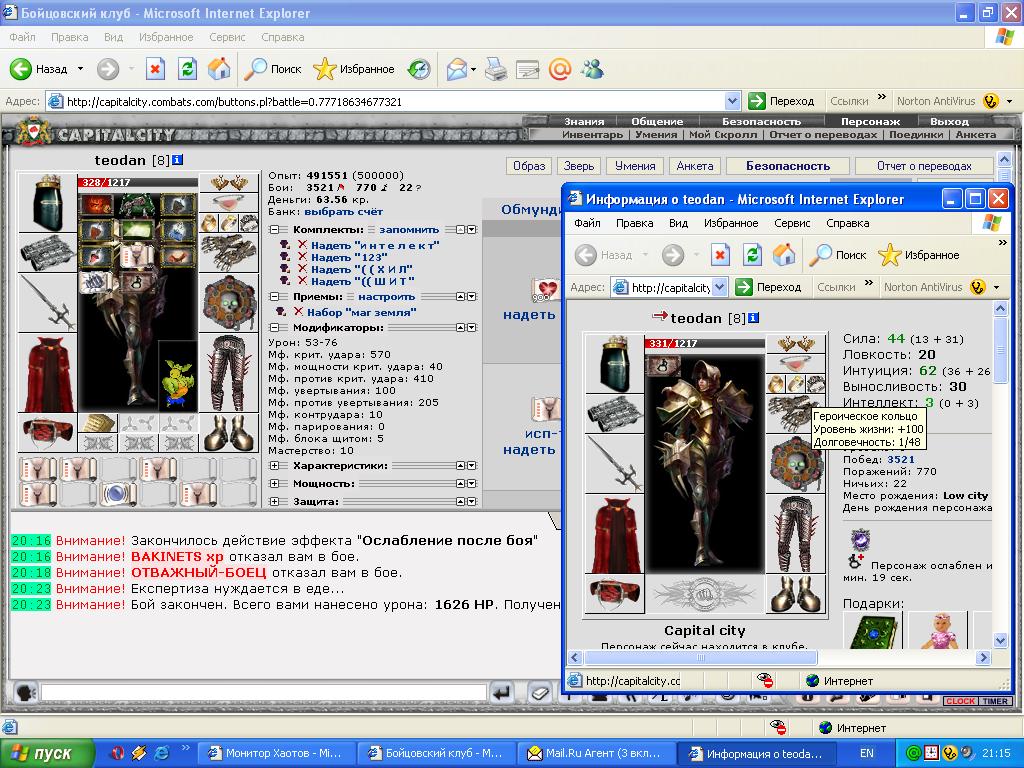This screenshot has height=768, width=1024.
Task: Click the eraser icon to clear chat
Action: click(x=539, y=693)
